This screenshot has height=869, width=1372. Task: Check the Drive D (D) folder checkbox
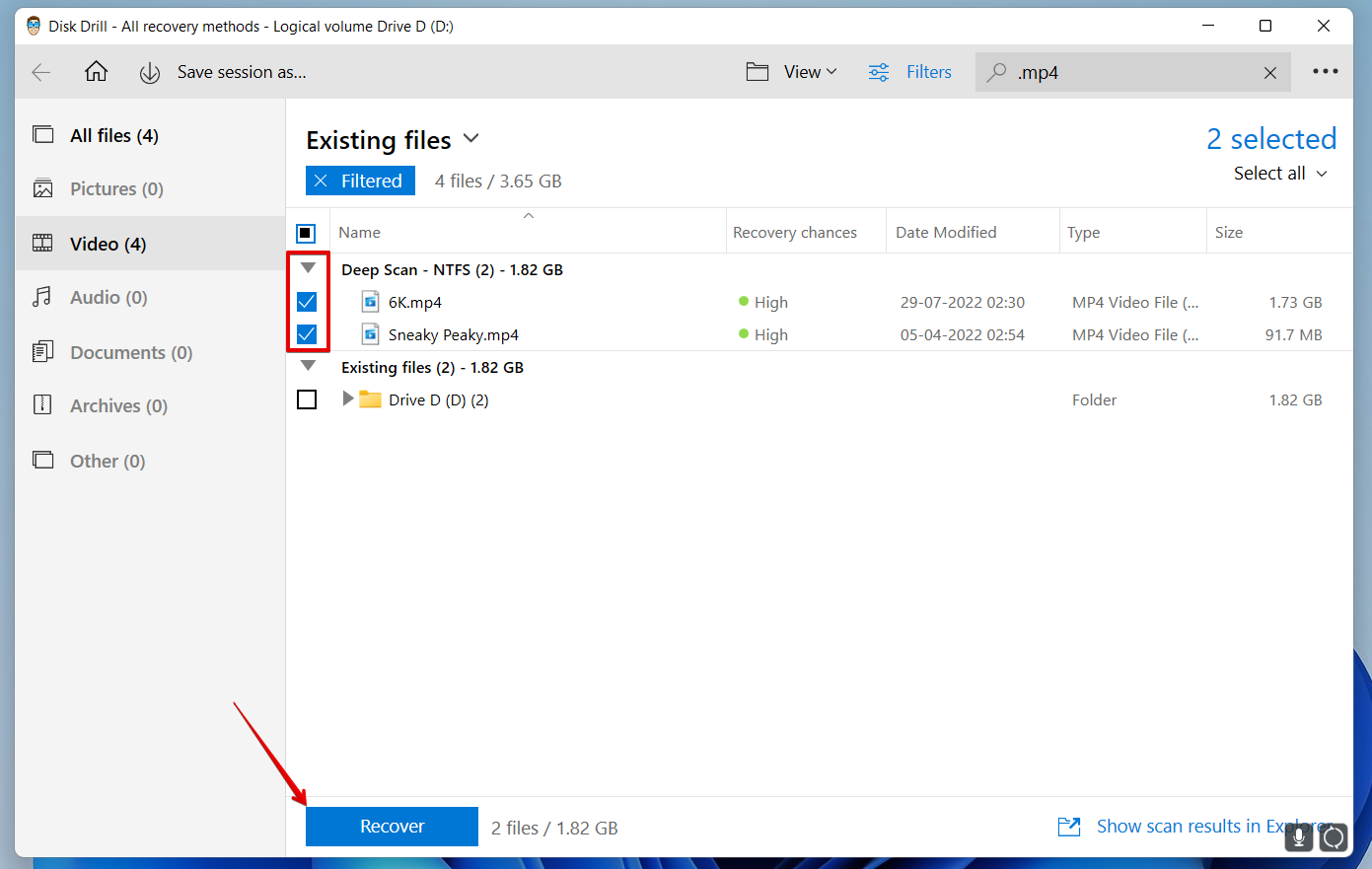point(307,399)
